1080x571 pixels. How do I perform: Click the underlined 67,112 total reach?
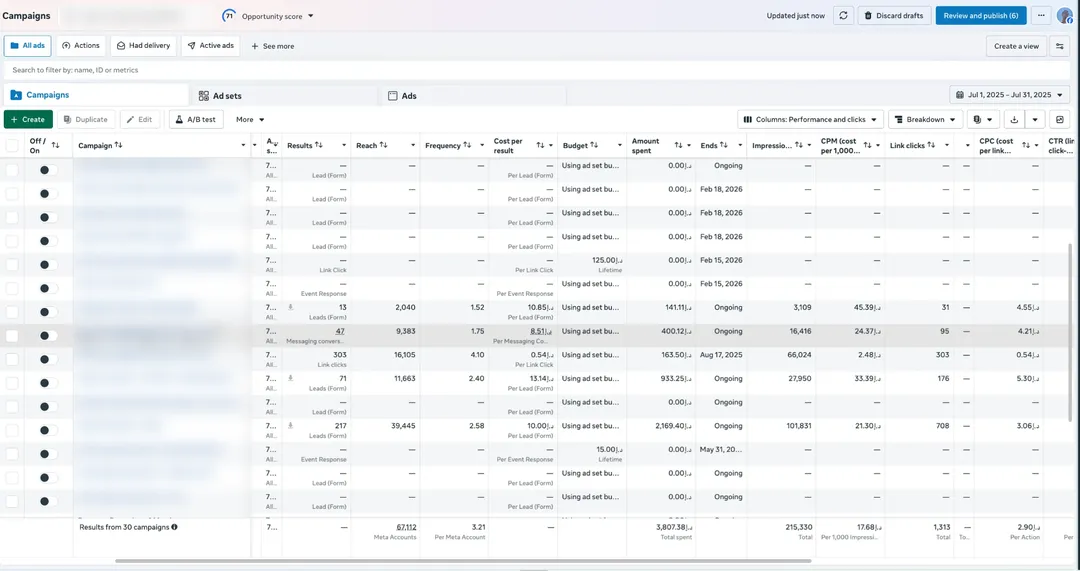click(x=406, y=527)
